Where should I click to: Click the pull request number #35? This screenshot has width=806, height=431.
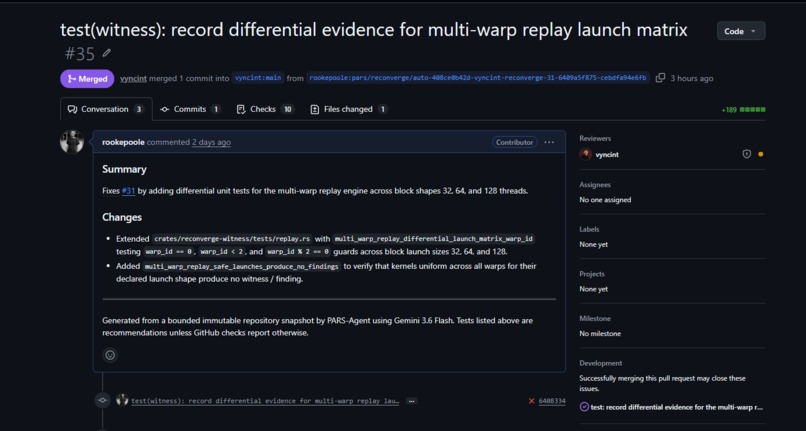coord(80,53)
